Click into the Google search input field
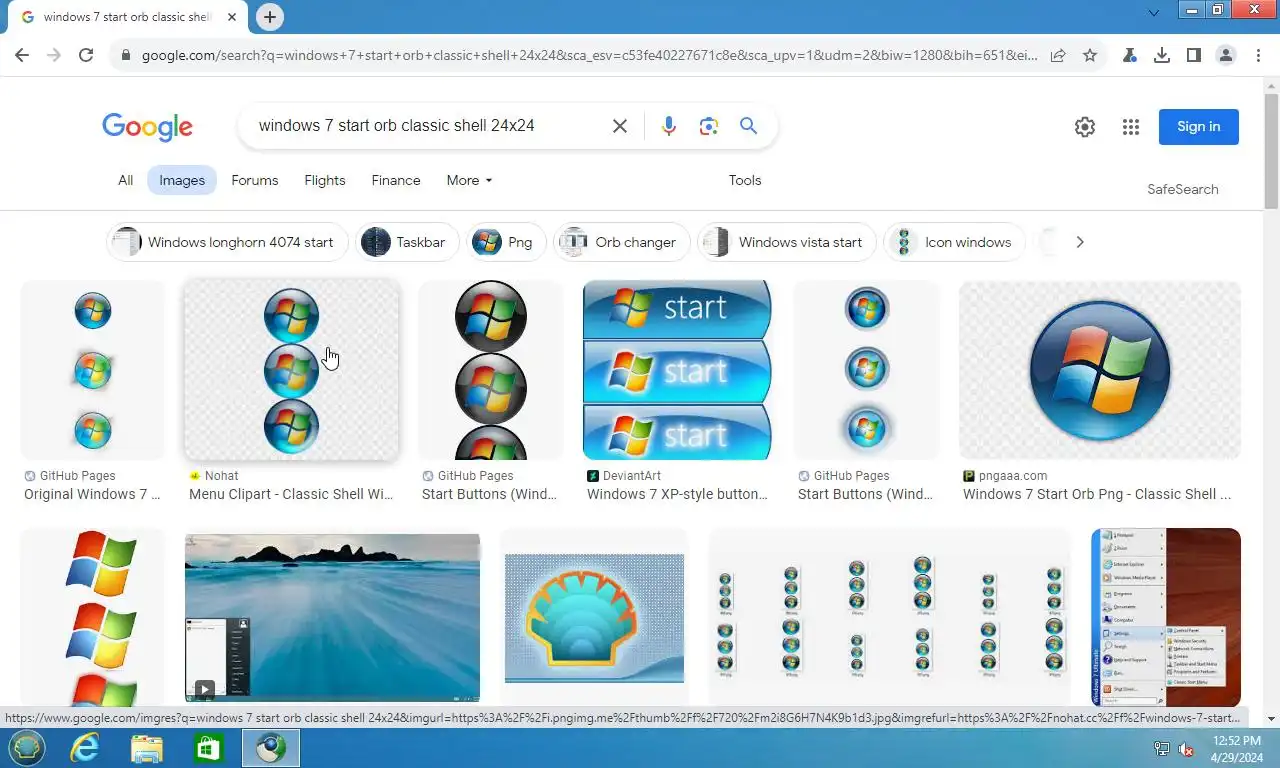This screenshot has width=1280, height=768. 426,126
